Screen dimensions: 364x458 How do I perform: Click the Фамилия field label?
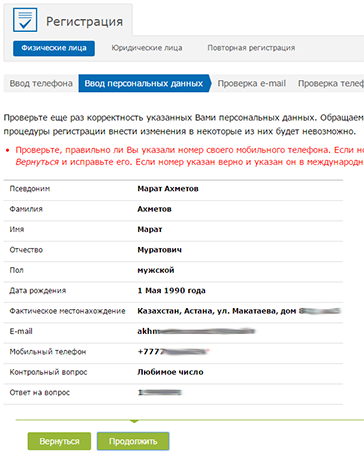coord(26,209)
